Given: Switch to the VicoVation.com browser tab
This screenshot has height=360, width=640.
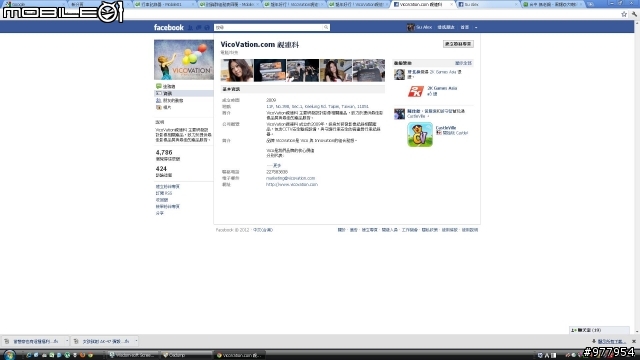Looking at the screenshot, I should pos(422,4).
